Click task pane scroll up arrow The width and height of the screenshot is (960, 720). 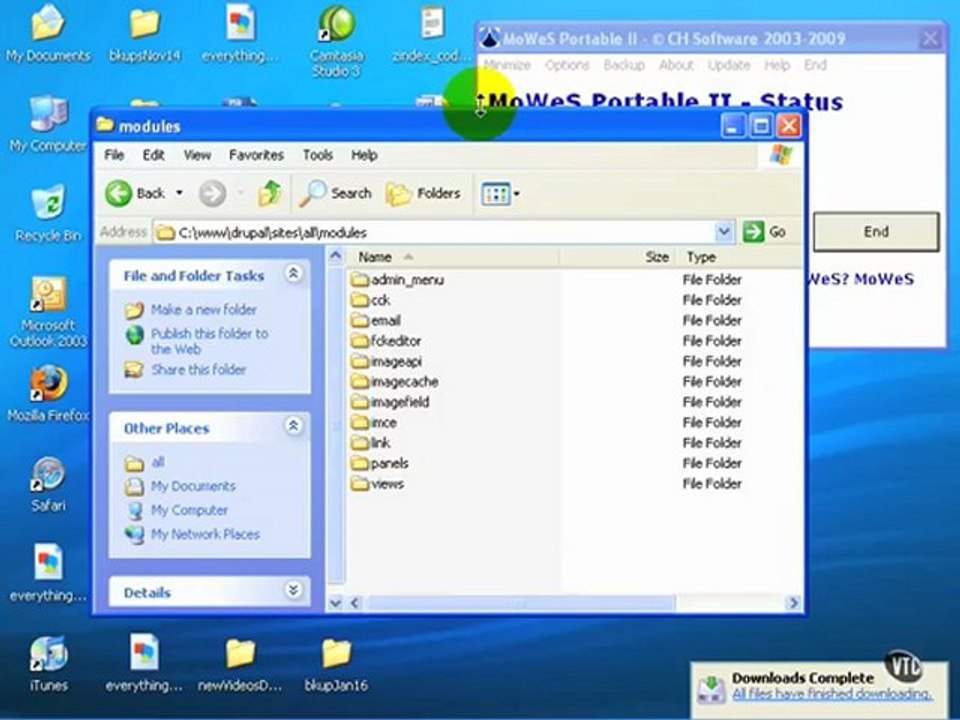(x=336, y=255)
